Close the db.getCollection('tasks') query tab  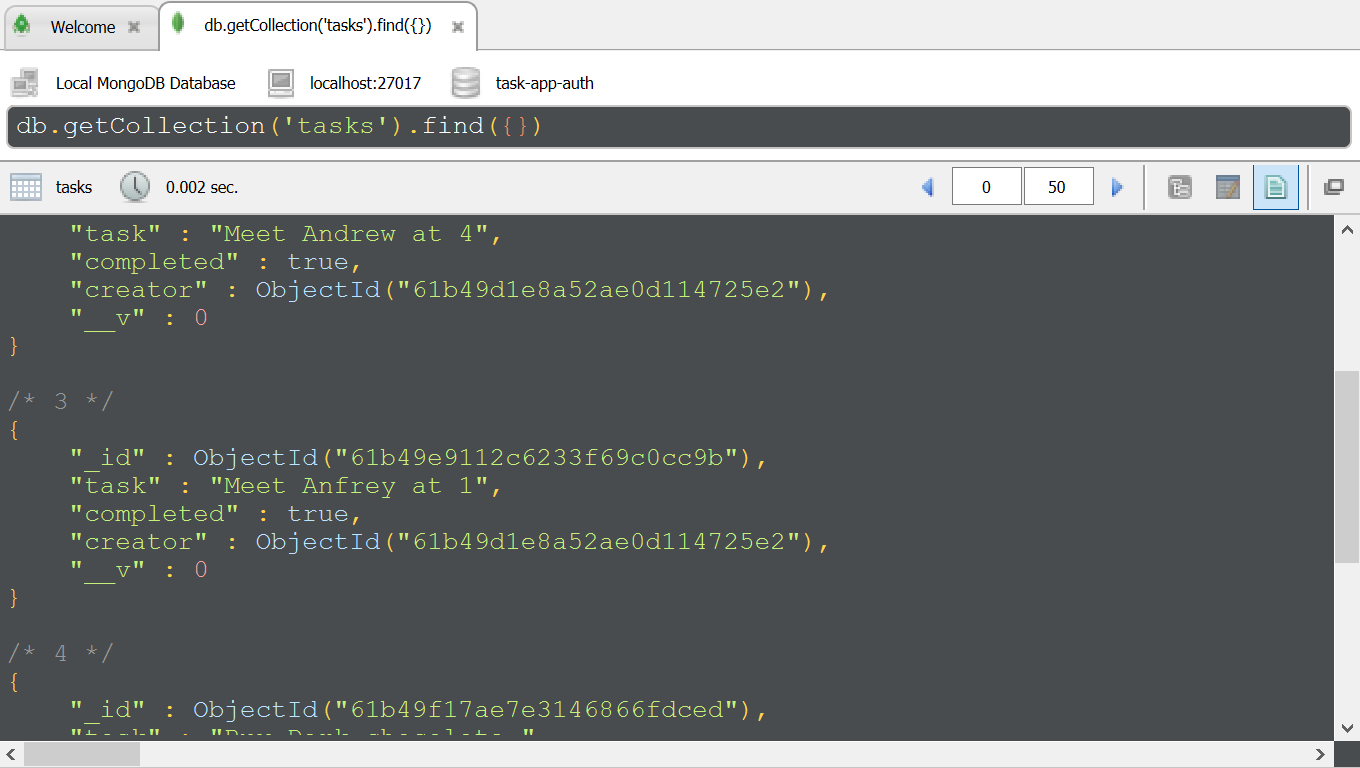tap(458, 27)
